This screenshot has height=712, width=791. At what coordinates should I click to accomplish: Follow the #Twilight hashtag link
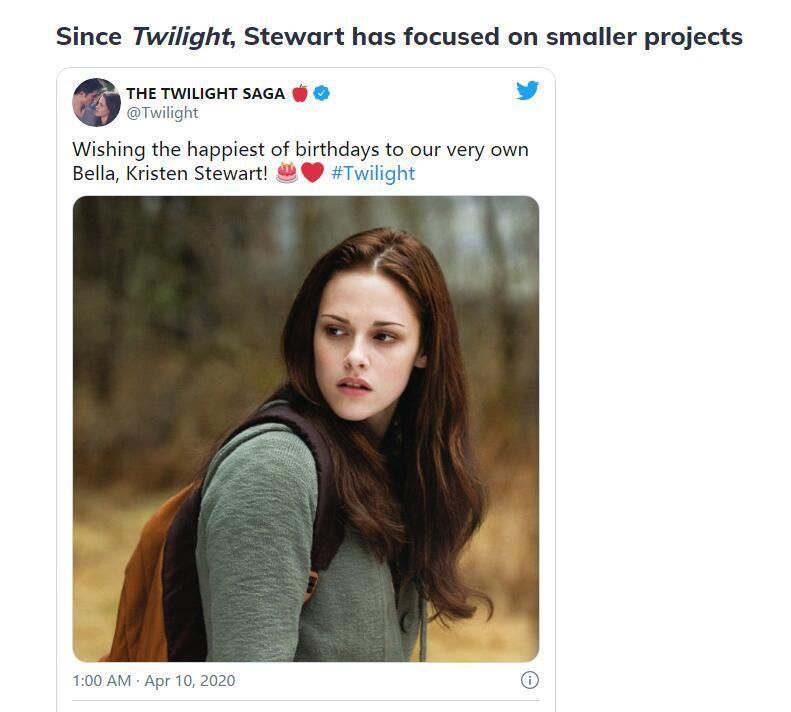(x=372, y=173)
